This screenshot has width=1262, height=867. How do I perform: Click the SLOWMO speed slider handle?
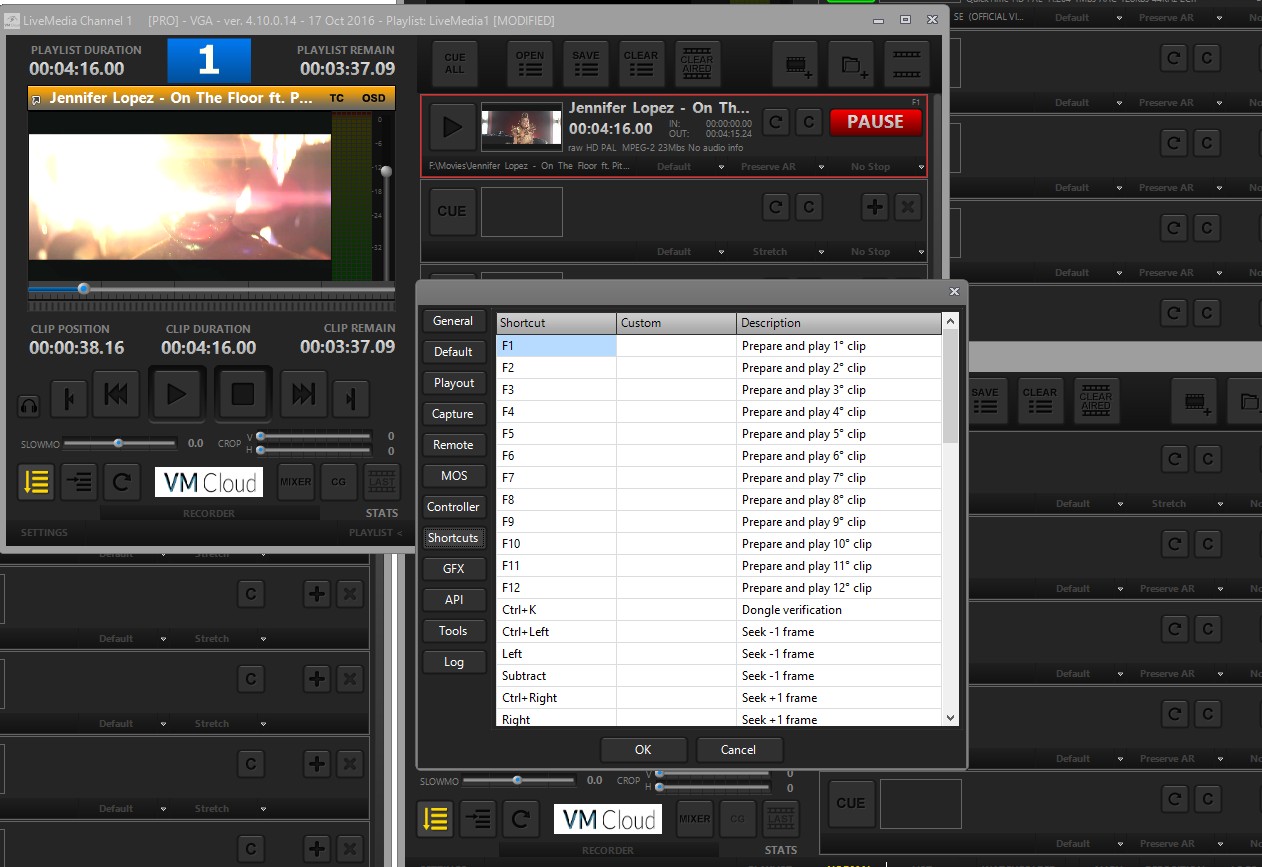pyautogui.click(x=118, y=443)
